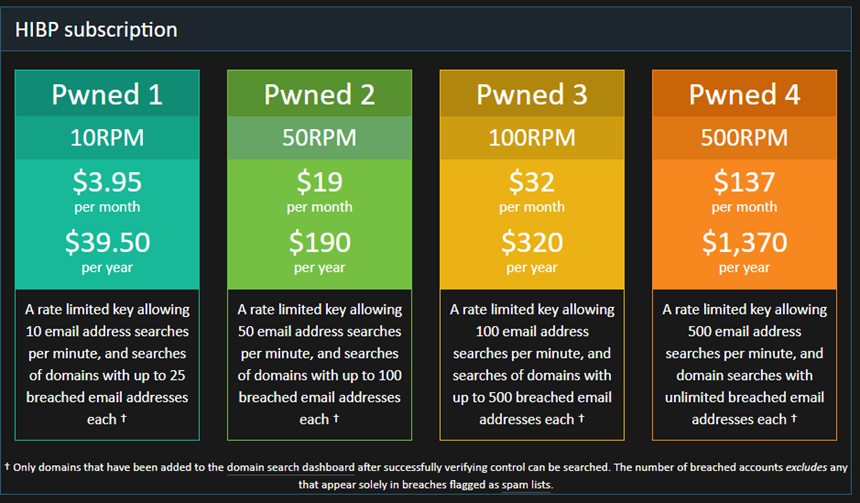Select the Pwned 3 plan header

[x=531, y=94]
